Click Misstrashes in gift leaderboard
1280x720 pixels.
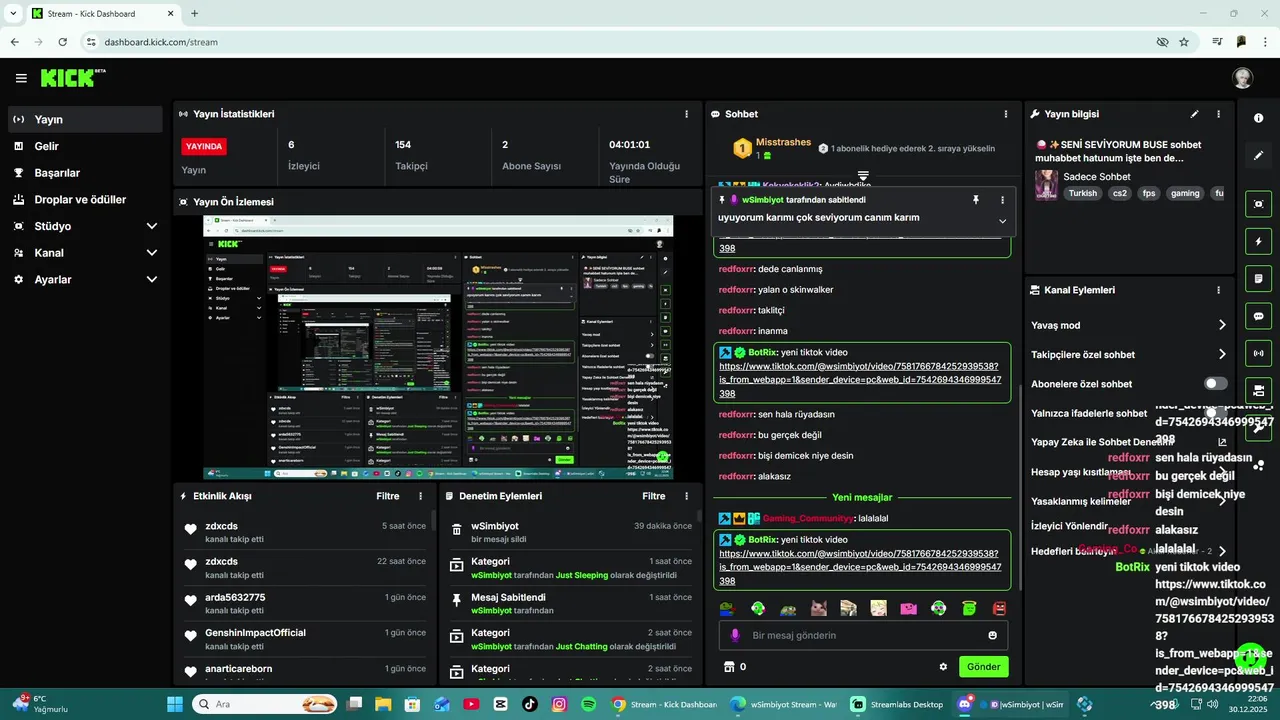[x=783, y=142]
